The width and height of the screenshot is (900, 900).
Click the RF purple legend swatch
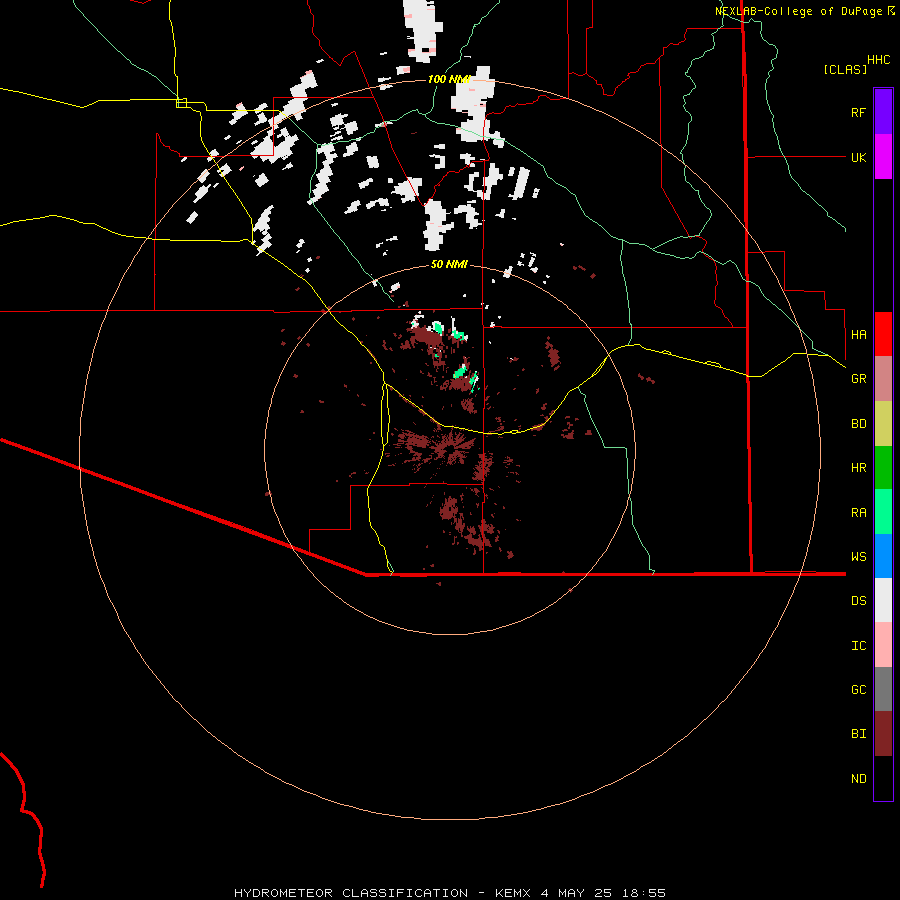(x=883, y=112)
